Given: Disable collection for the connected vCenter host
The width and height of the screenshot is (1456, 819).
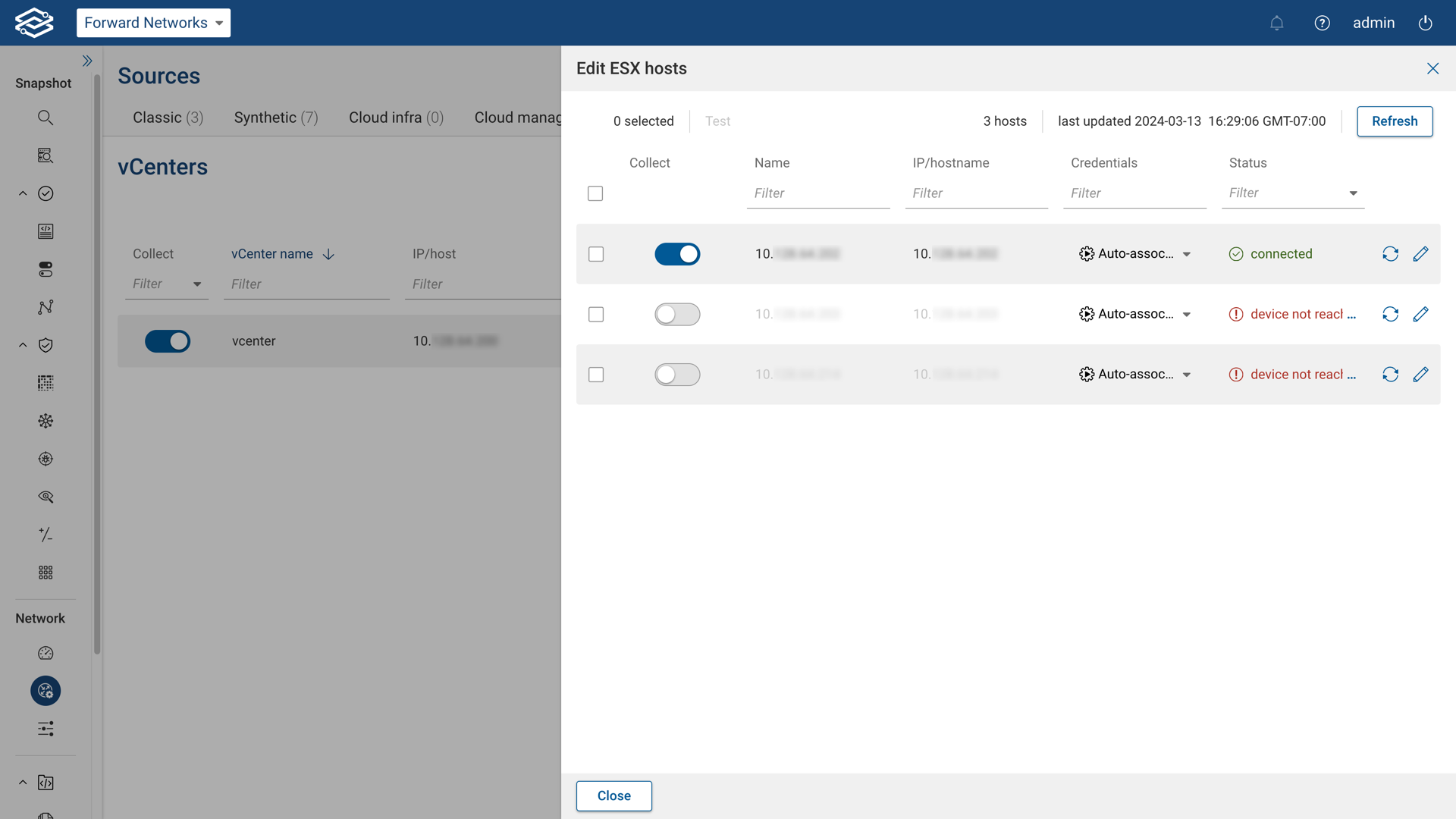Looking at the screenshot, I should coord(677,253).
